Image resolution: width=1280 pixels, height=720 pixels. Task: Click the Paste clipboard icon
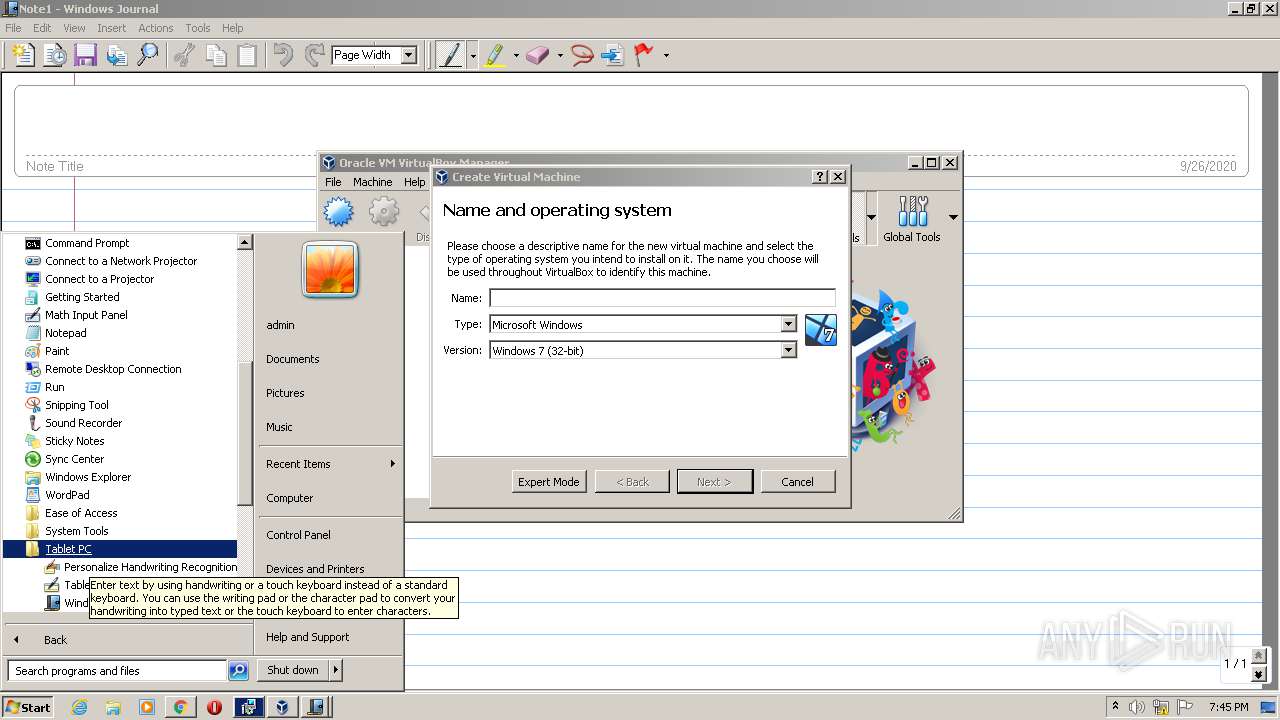(247, 55)
